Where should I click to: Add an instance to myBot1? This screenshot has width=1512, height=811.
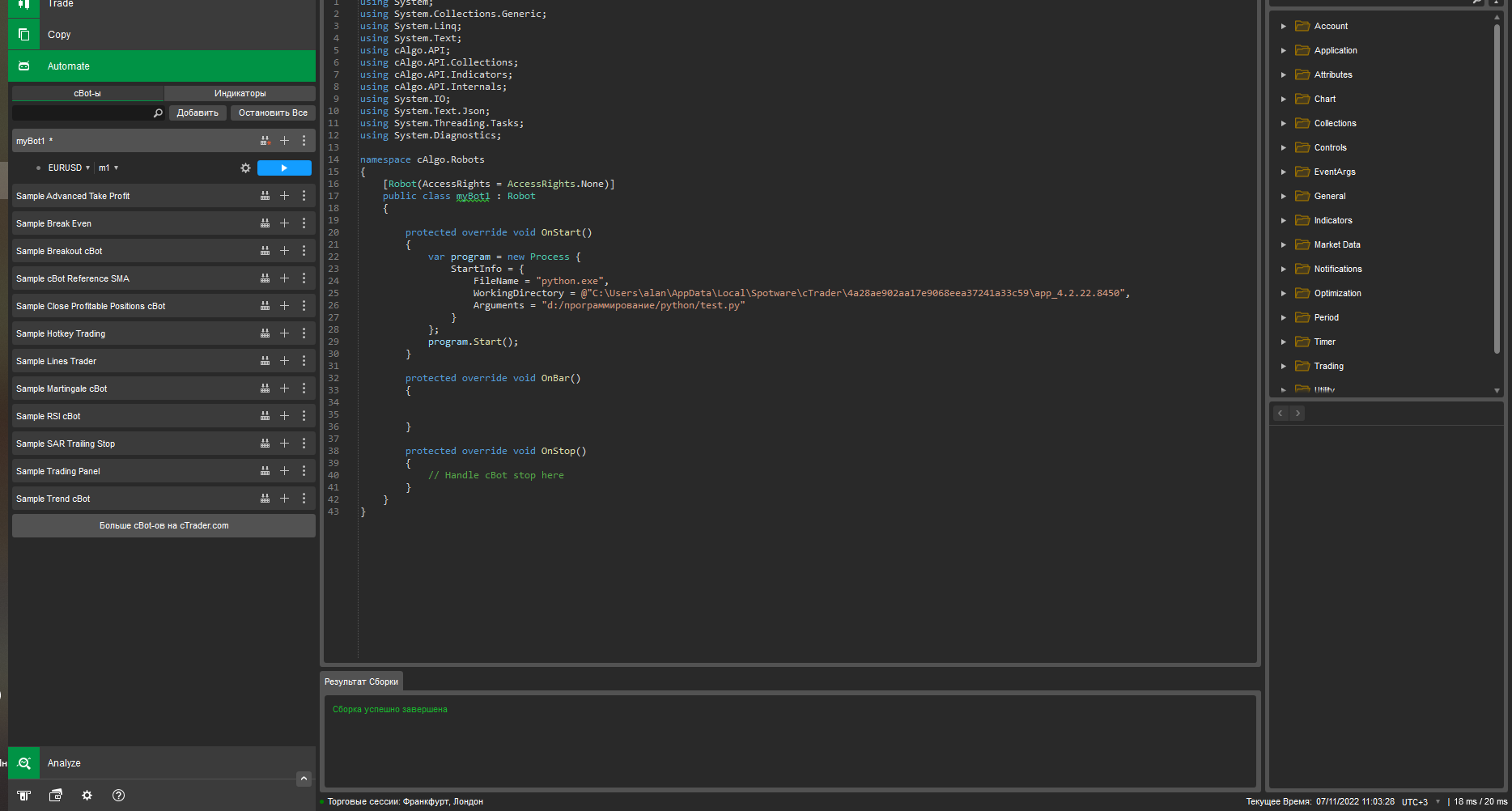284,141
